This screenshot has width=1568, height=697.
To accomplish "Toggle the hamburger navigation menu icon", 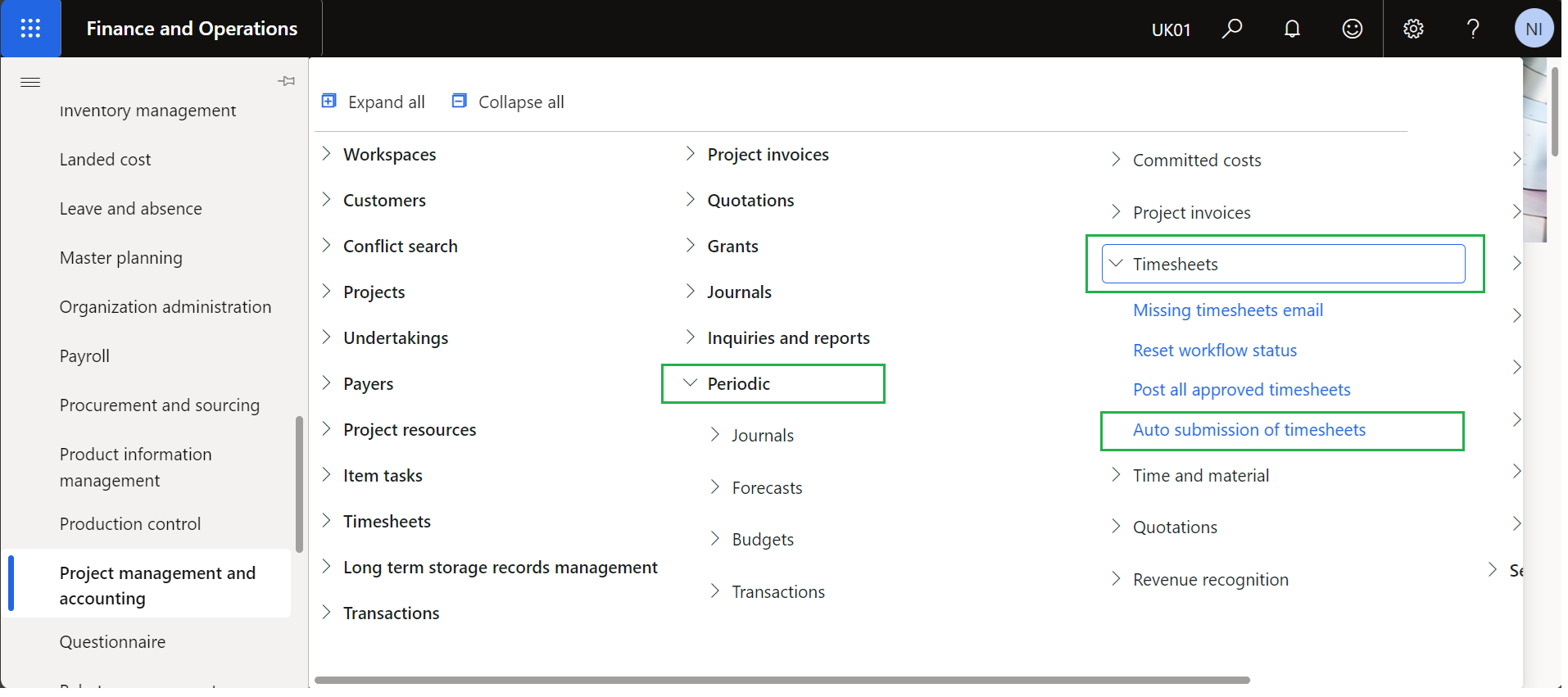I will (x=30, y=82).
